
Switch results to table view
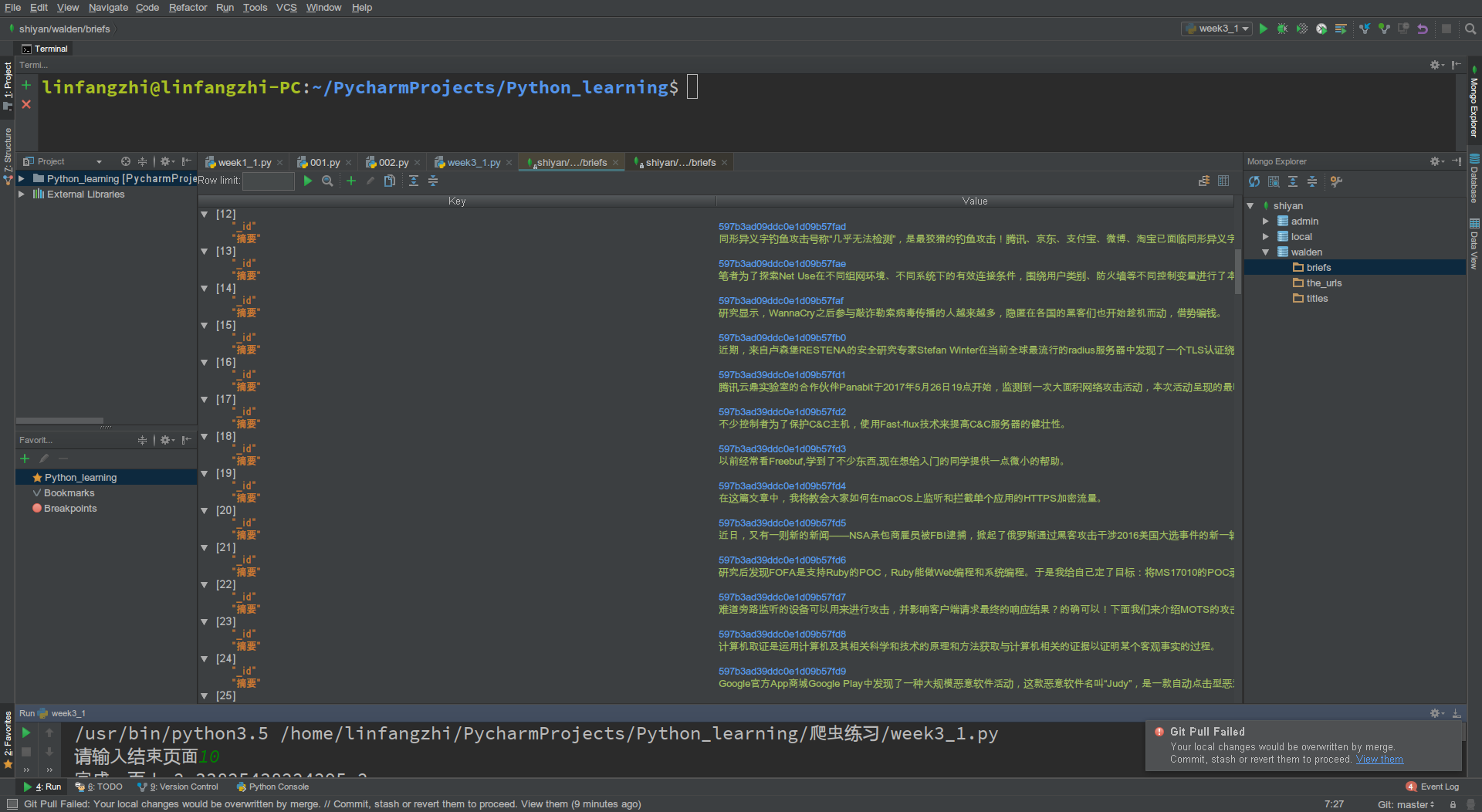pos(1223,181)
